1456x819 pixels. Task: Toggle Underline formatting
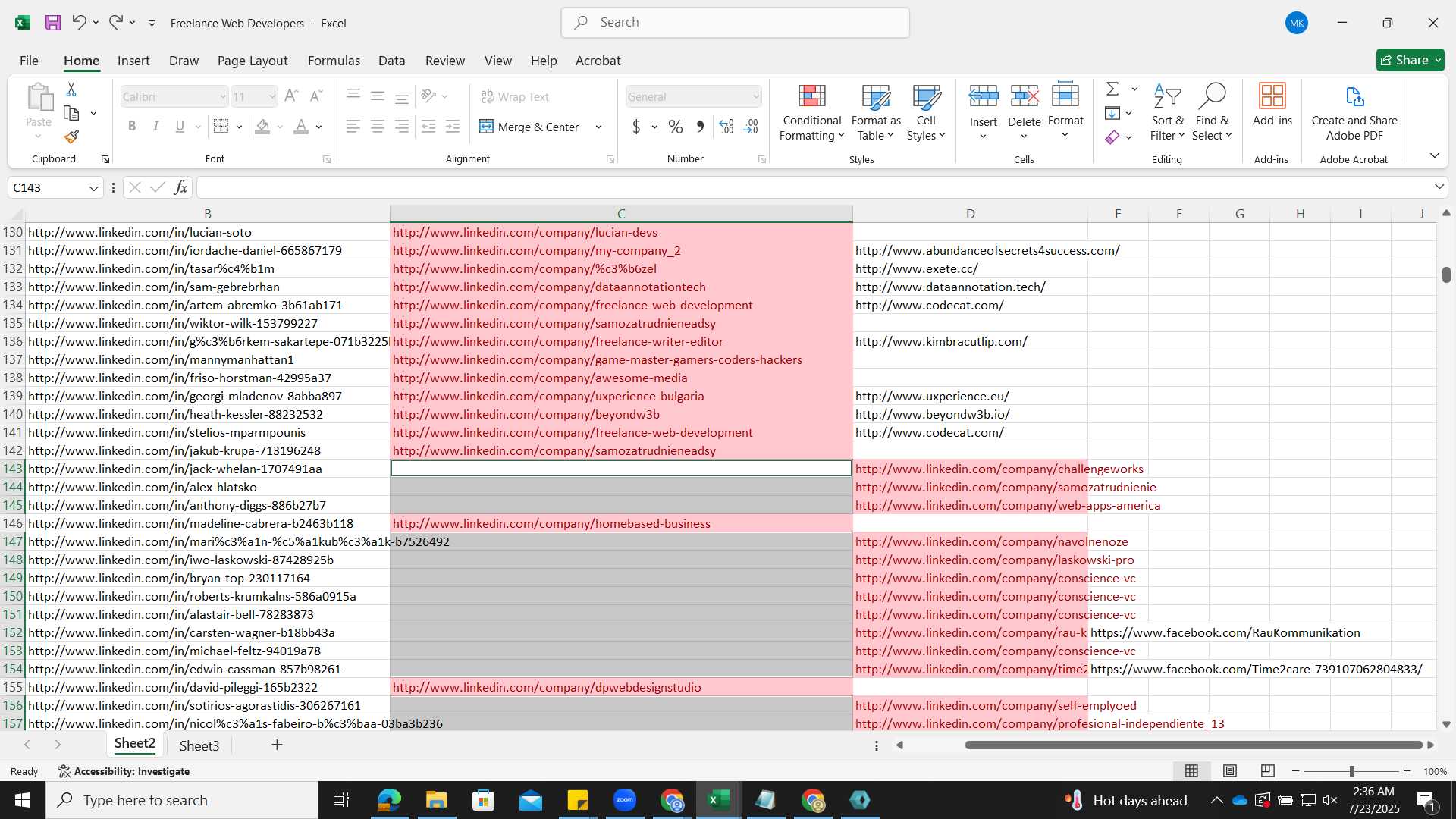pyautogui.click(x=180, y=127)
